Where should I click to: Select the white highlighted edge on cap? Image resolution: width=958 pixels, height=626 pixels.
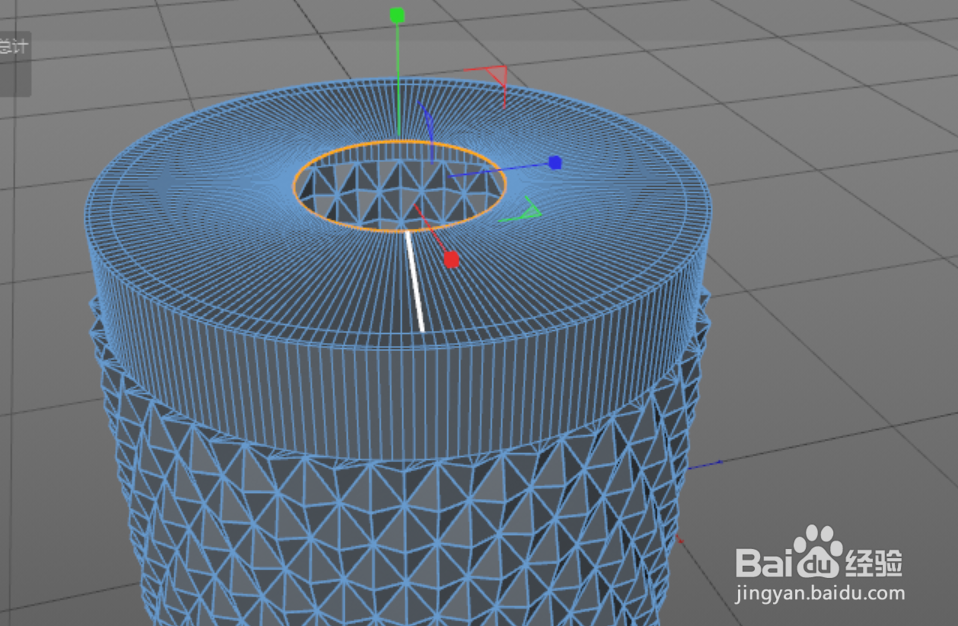click(x=415, y=281)
